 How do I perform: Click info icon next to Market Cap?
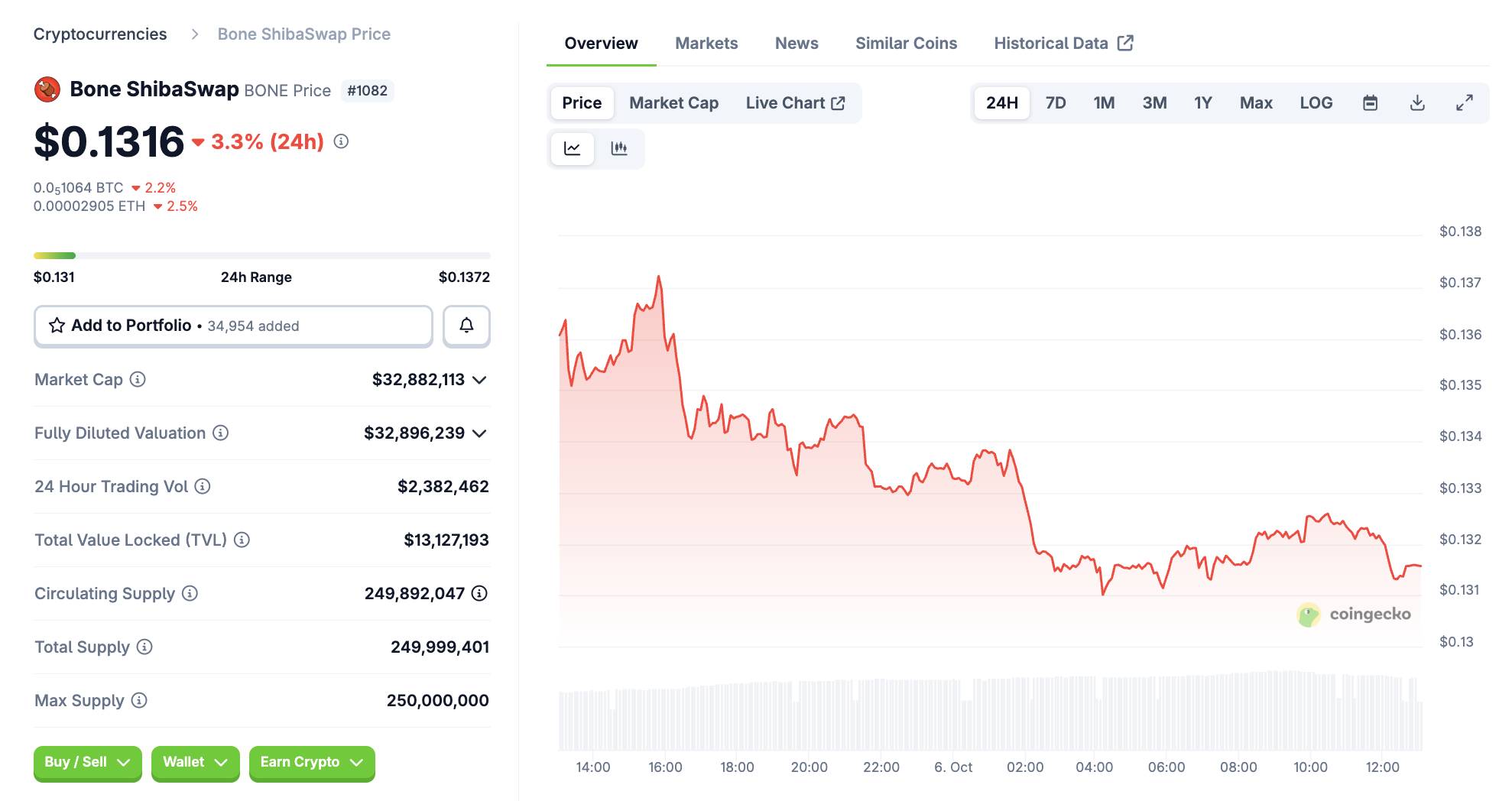click(x=138, y=379)
